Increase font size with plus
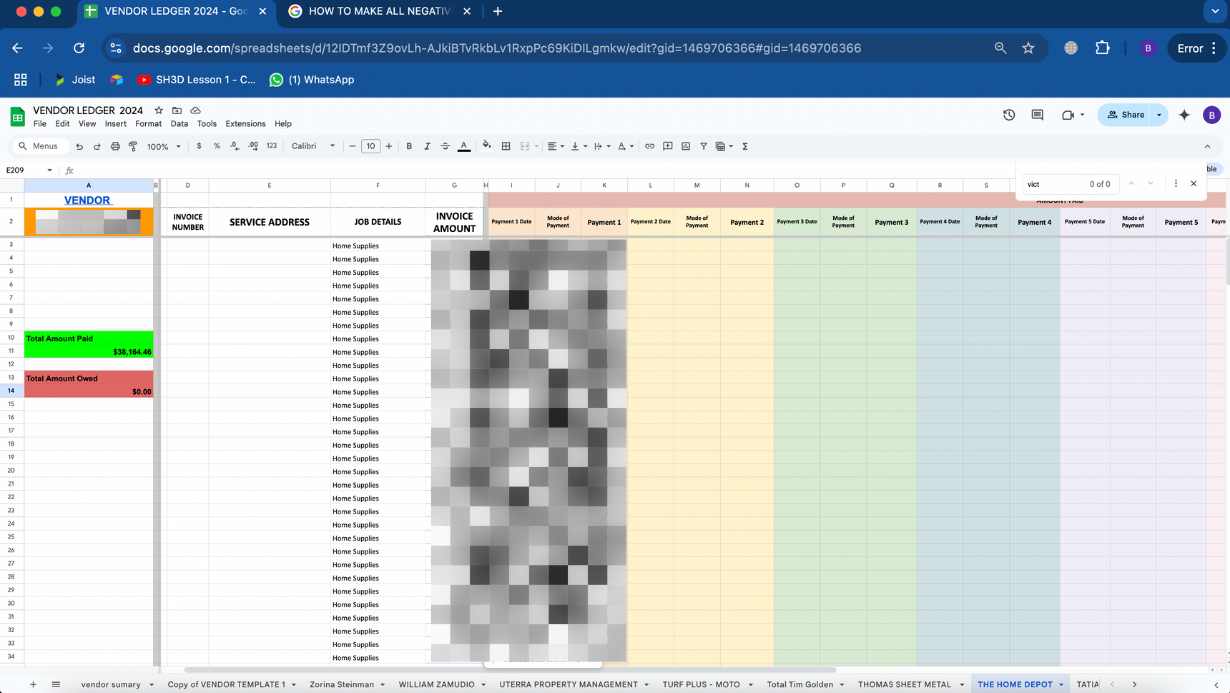This screenshot has width=1230, height=693. 389,146
